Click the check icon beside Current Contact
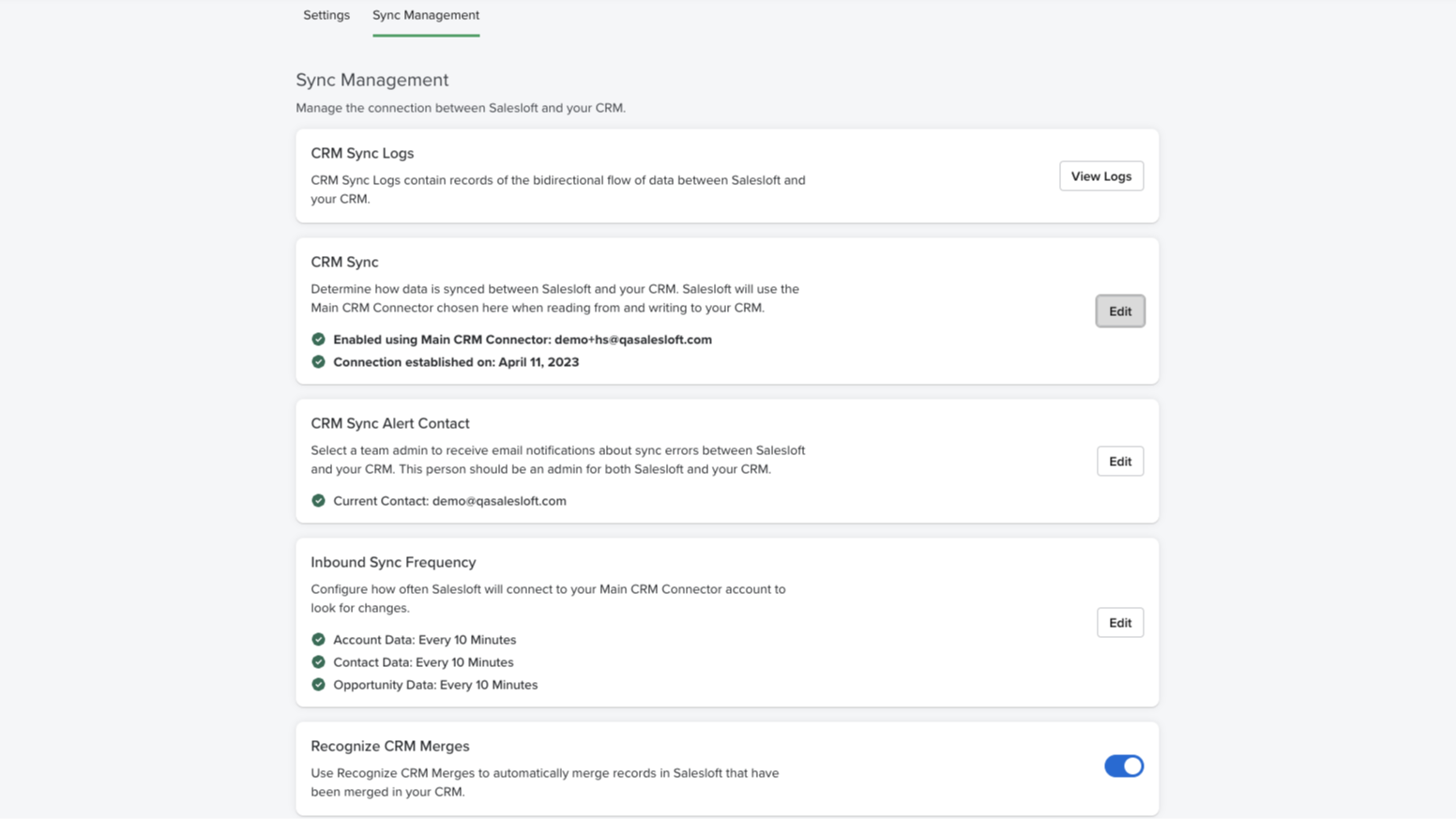The image size is (1456, 819). [x=318, y=501]
